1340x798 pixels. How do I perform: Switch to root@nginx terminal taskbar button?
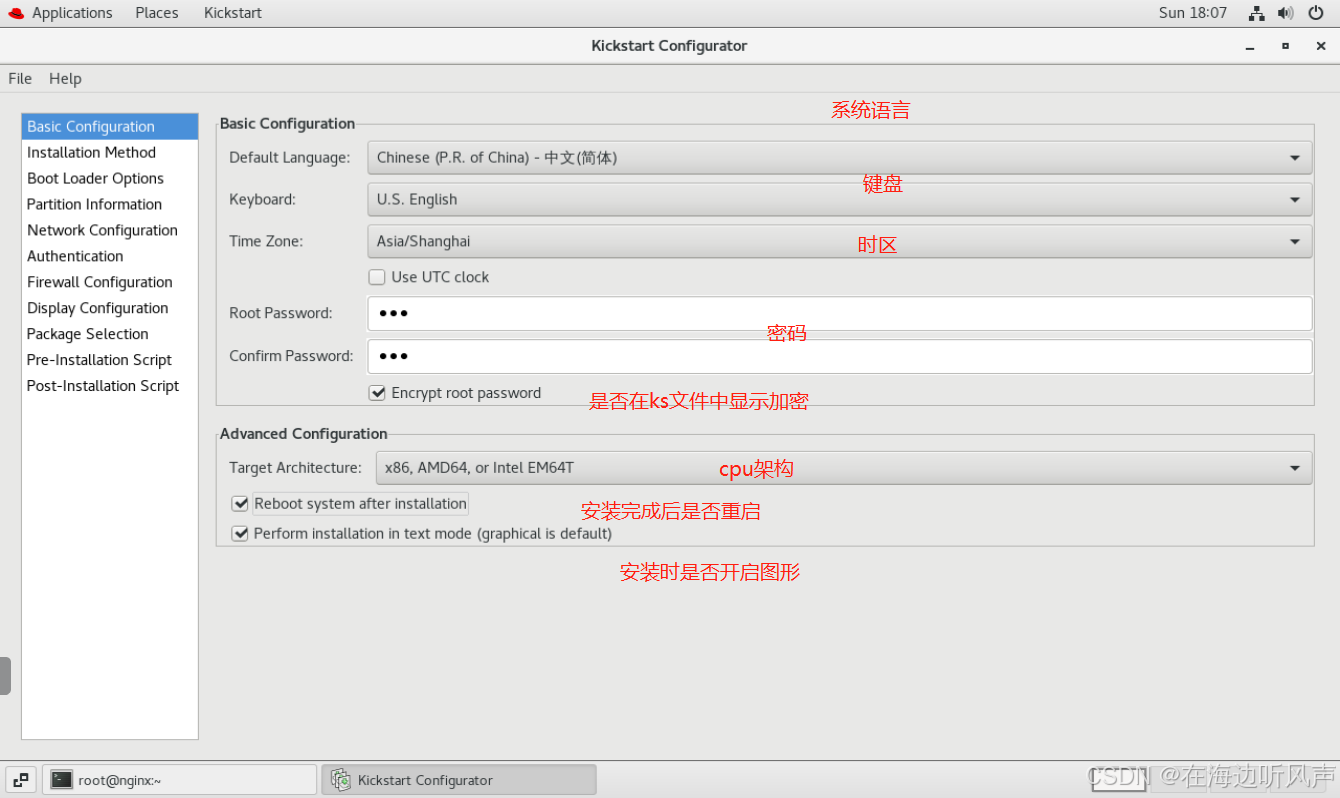coord(179,780)
